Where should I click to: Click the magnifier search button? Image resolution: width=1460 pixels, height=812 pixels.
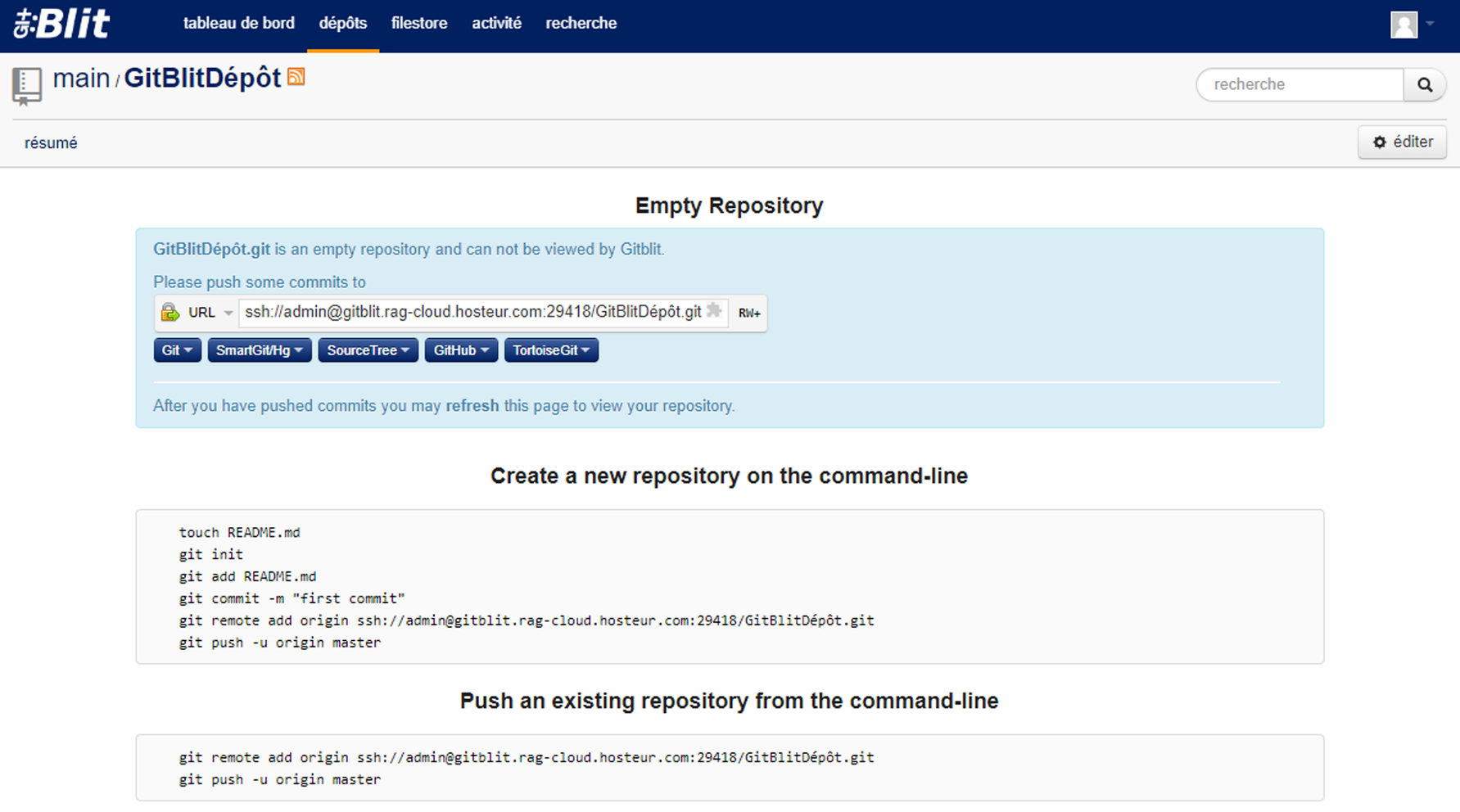click(x=1425, y=84)
